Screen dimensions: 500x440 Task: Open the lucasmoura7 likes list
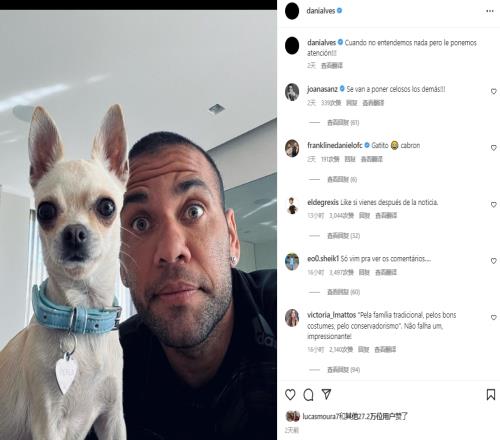pyautogui.click(x=355, y=416)
